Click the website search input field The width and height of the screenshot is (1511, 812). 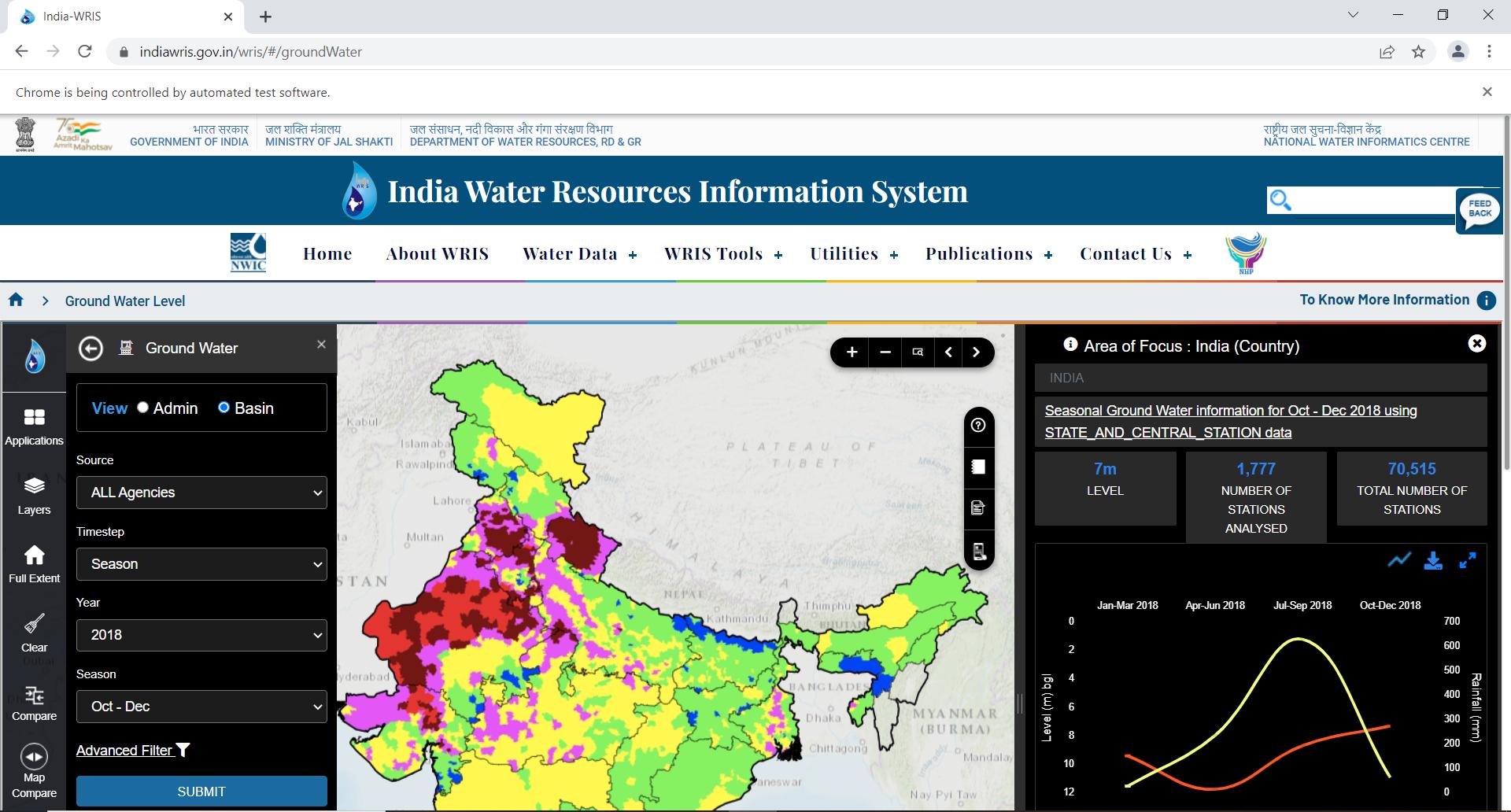pyautogui.click(x=1373, y=201)
